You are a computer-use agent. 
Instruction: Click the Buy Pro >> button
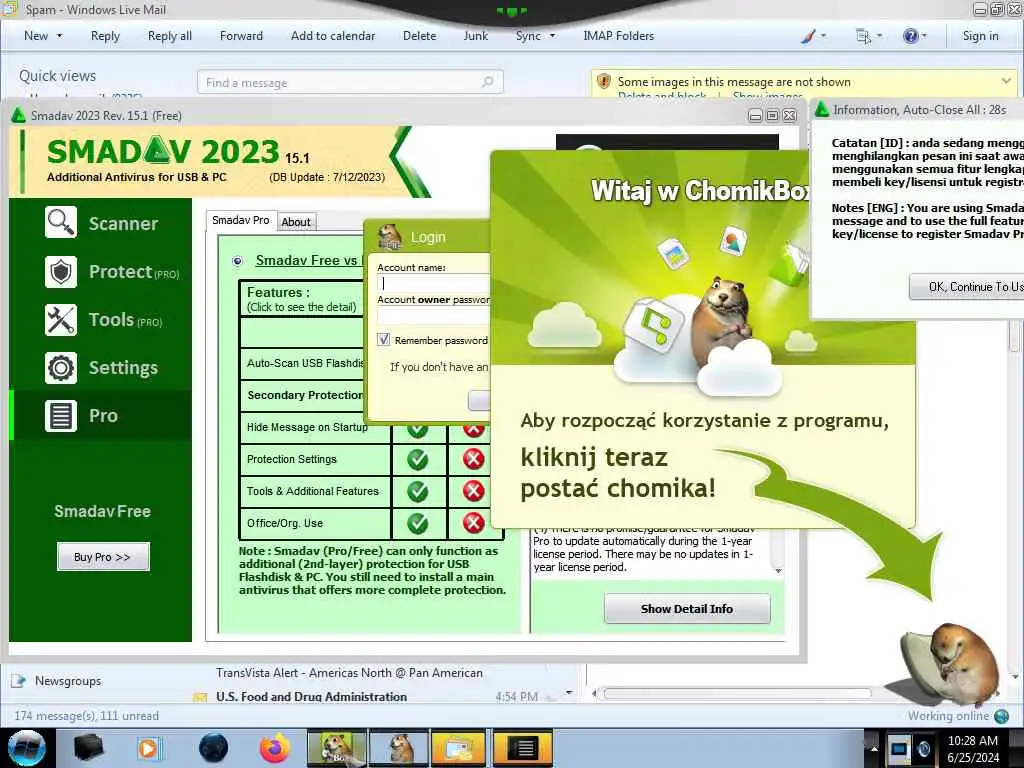pos(103,557)
